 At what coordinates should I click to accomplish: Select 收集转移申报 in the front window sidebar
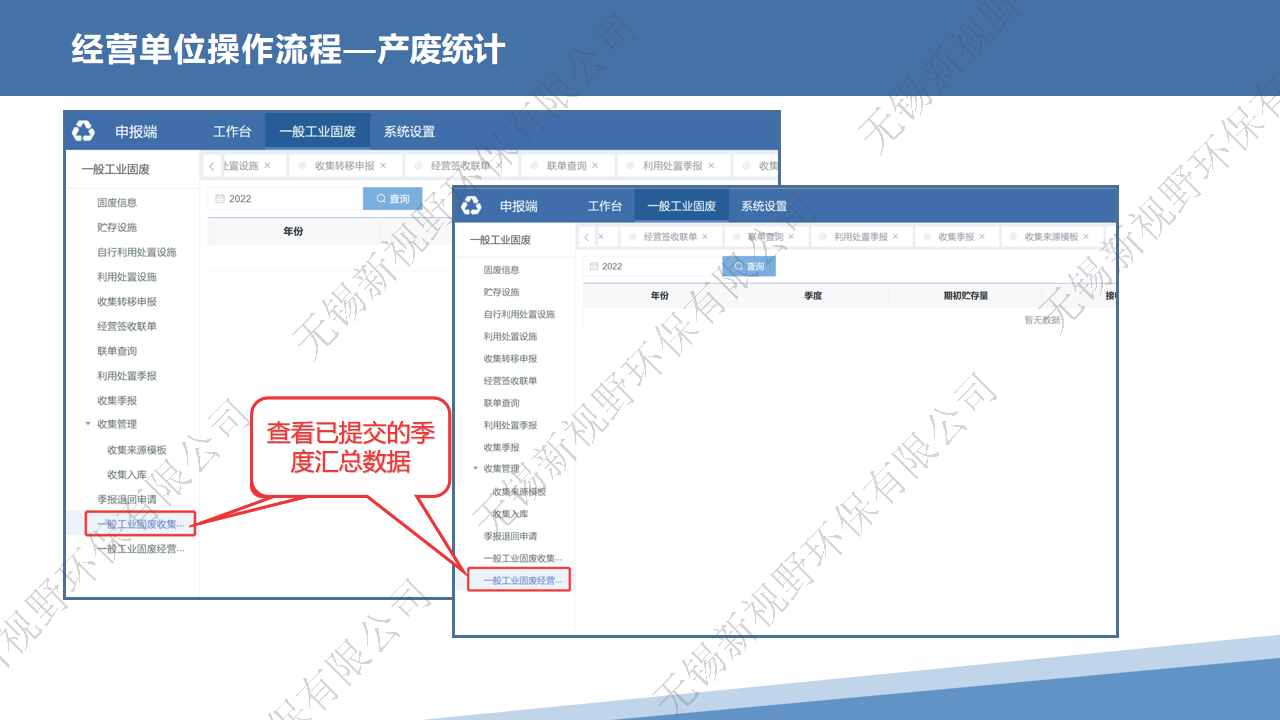click(511, 359)
